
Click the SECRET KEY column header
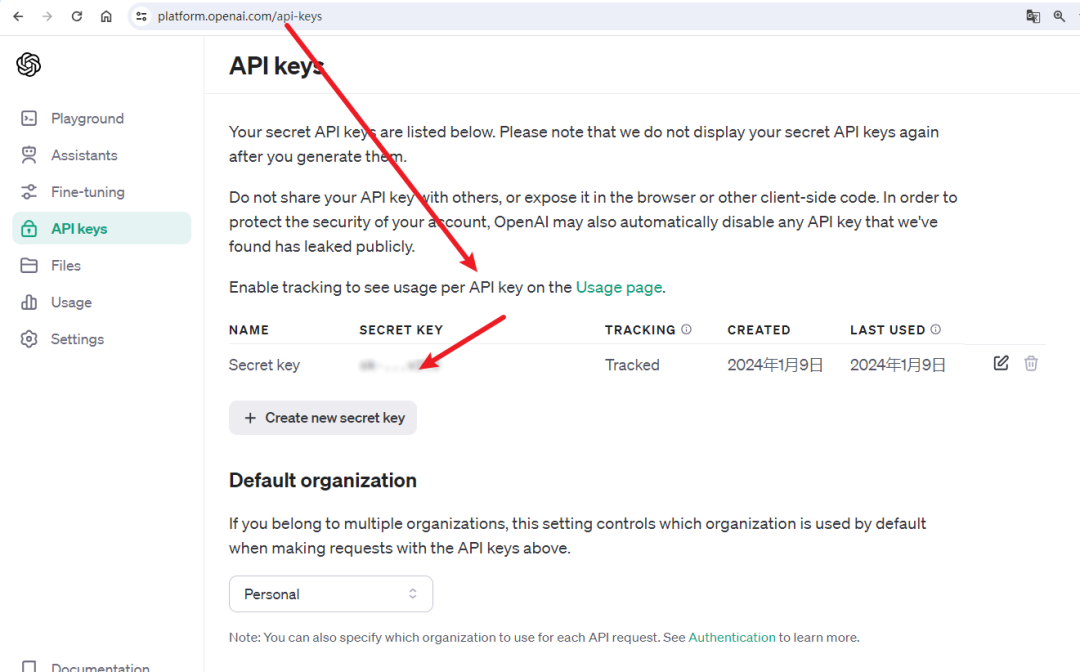(x=401, y=330)
